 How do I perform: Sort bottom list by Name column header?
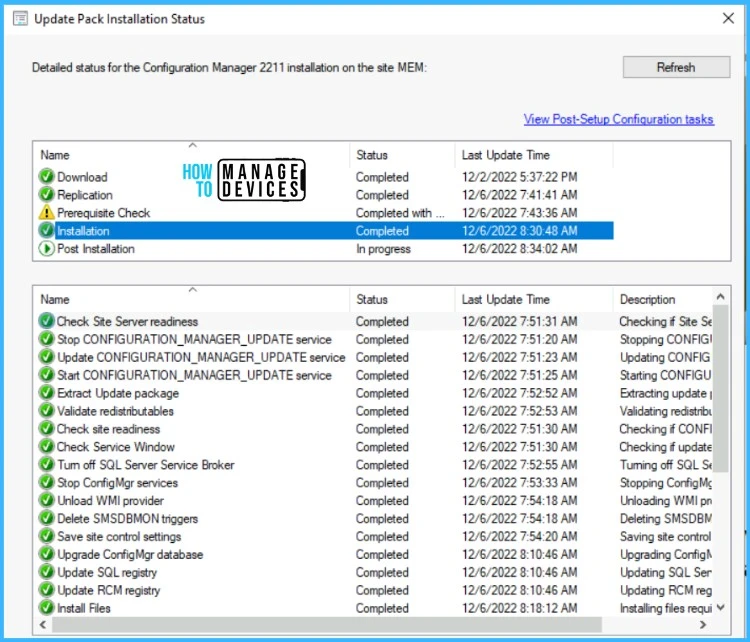[x=191, y=299]
